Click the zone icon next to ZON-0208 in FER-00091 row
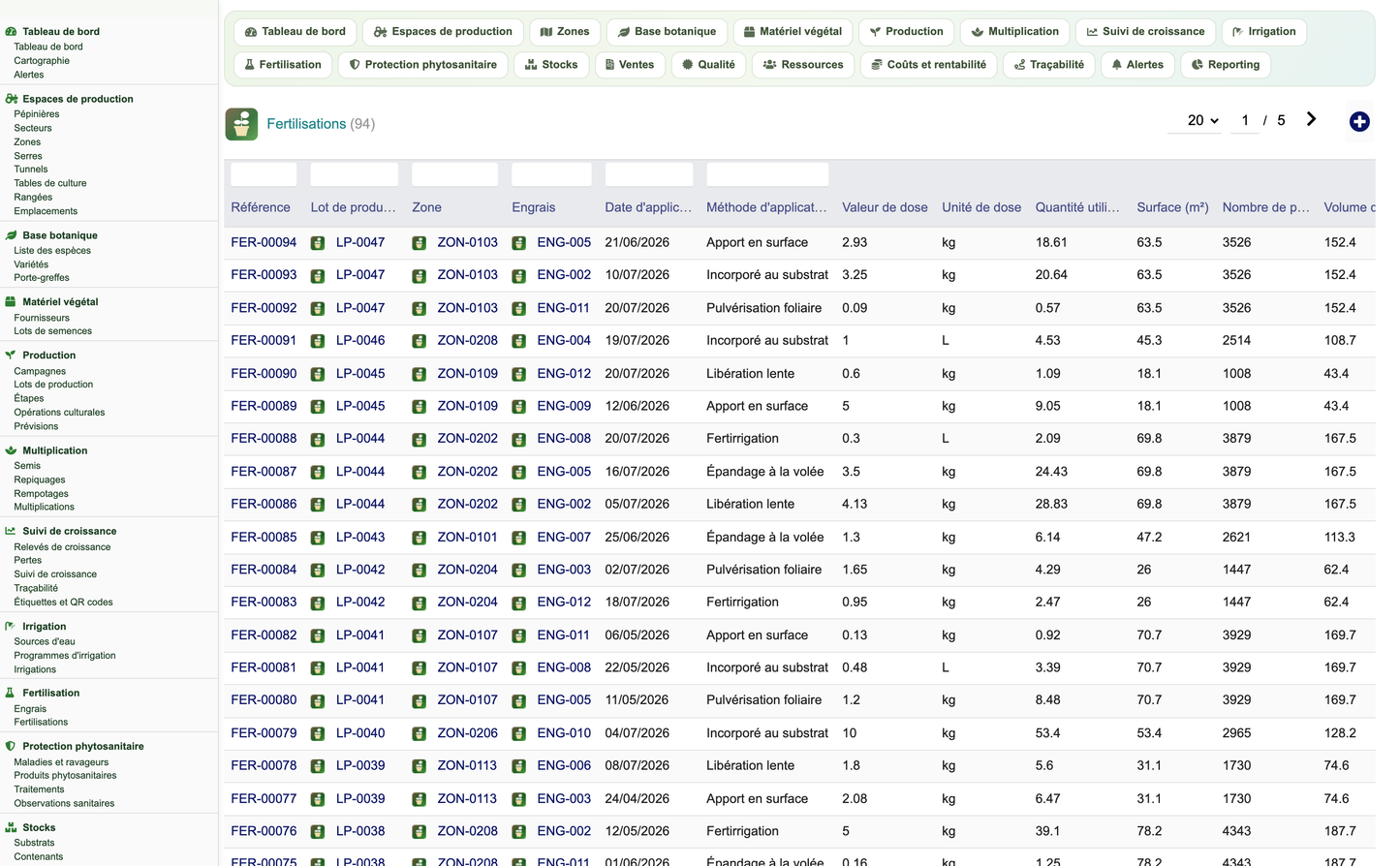 click(x=419, y=341)
